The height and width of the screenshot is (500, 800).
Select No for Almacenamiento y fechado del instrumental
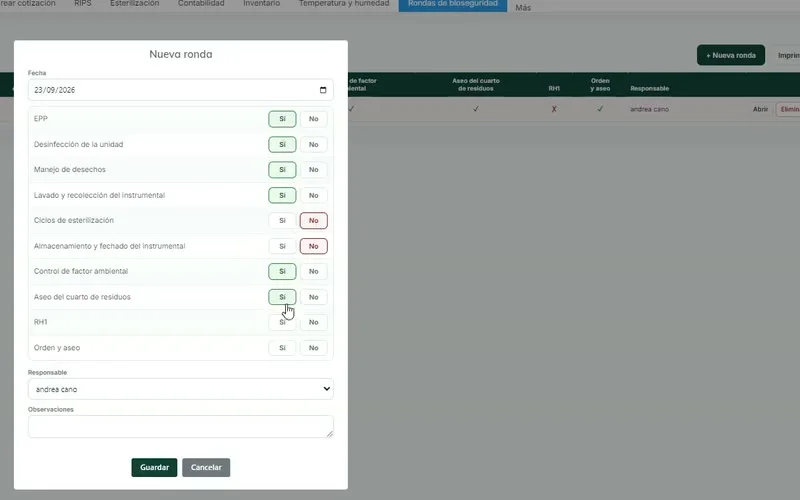[313, 246]
